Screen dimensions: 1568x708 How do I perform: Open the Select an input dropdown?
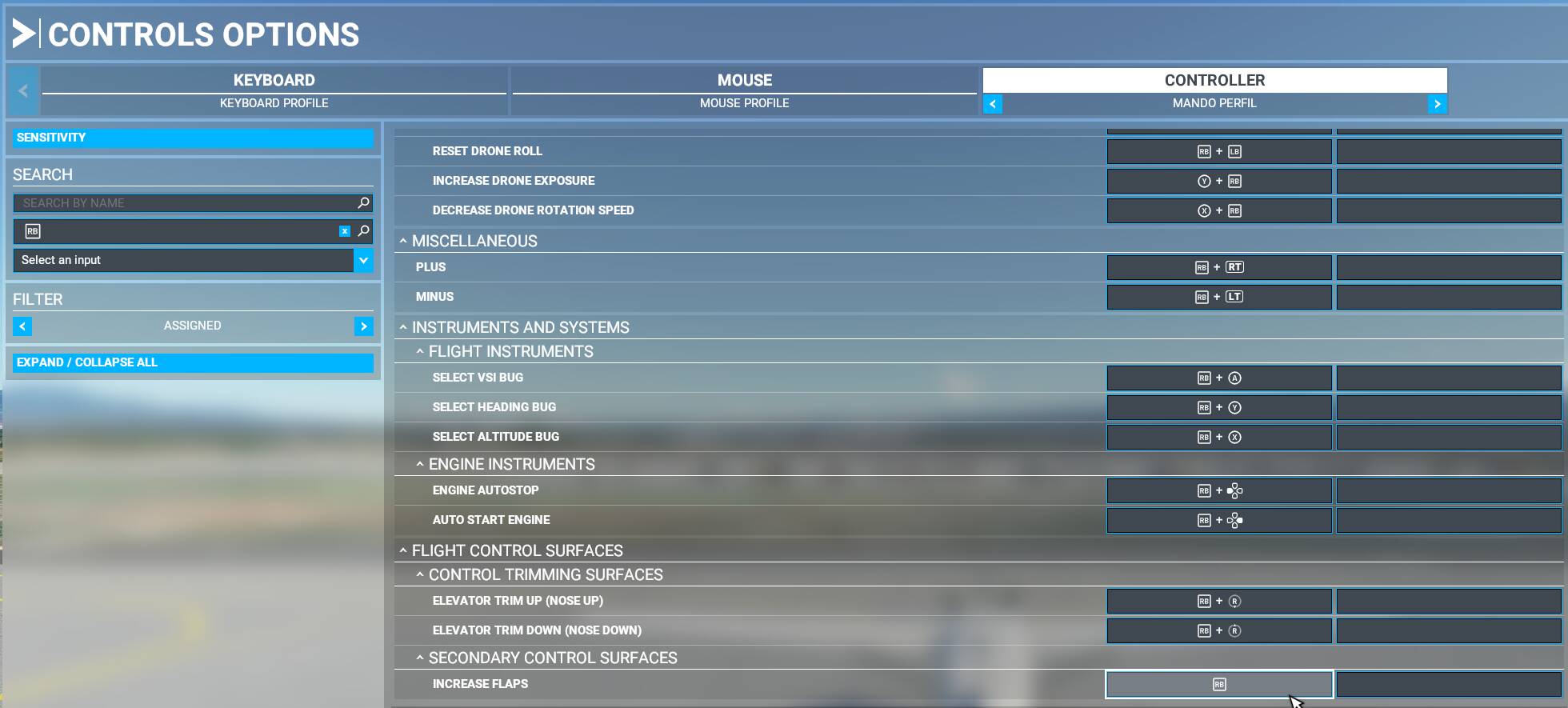[x=363, y=260]
